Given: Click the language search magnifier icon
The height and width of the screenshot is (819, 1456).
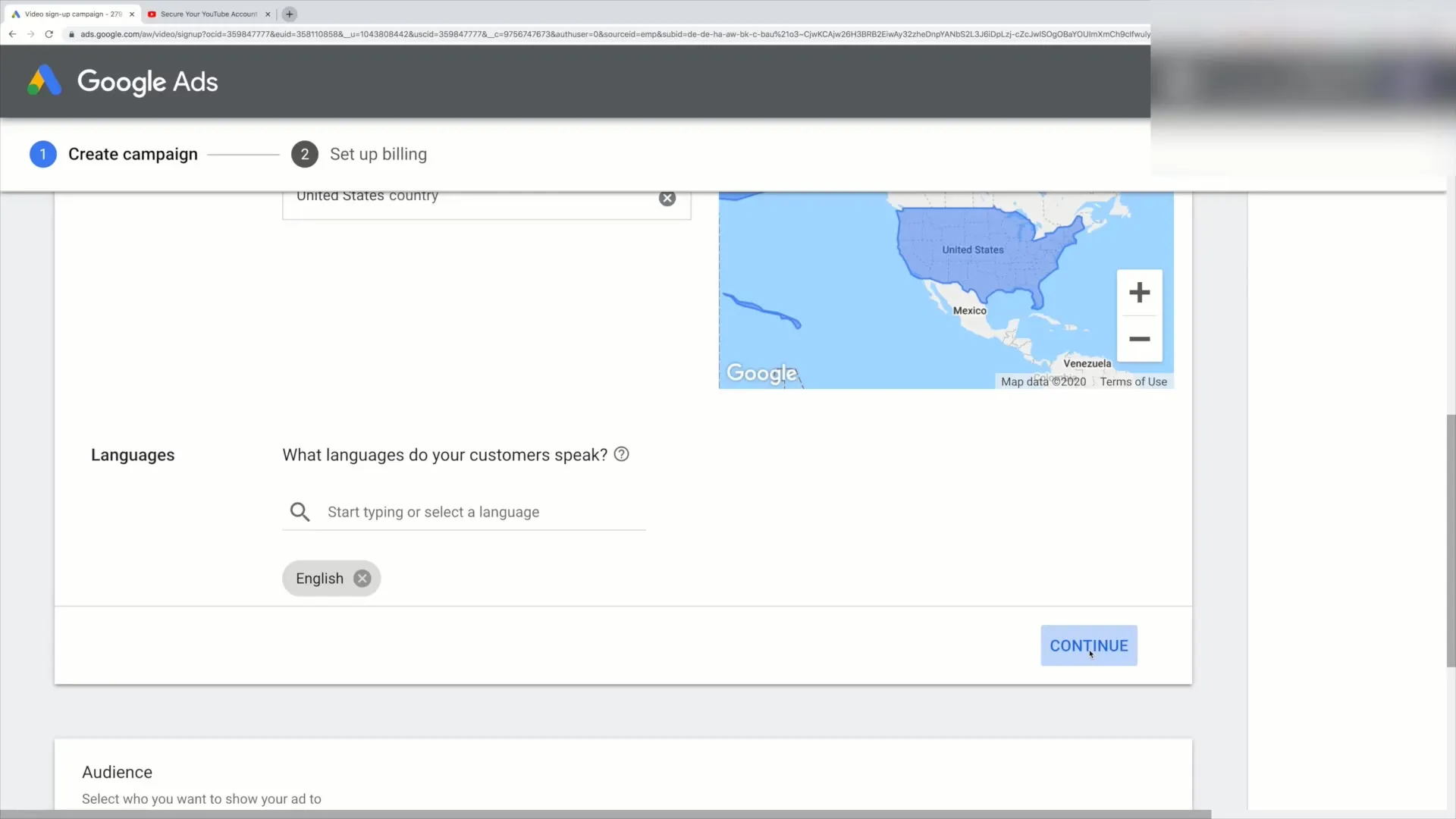Looking at the screenshot, I should (x=300, y=511).
